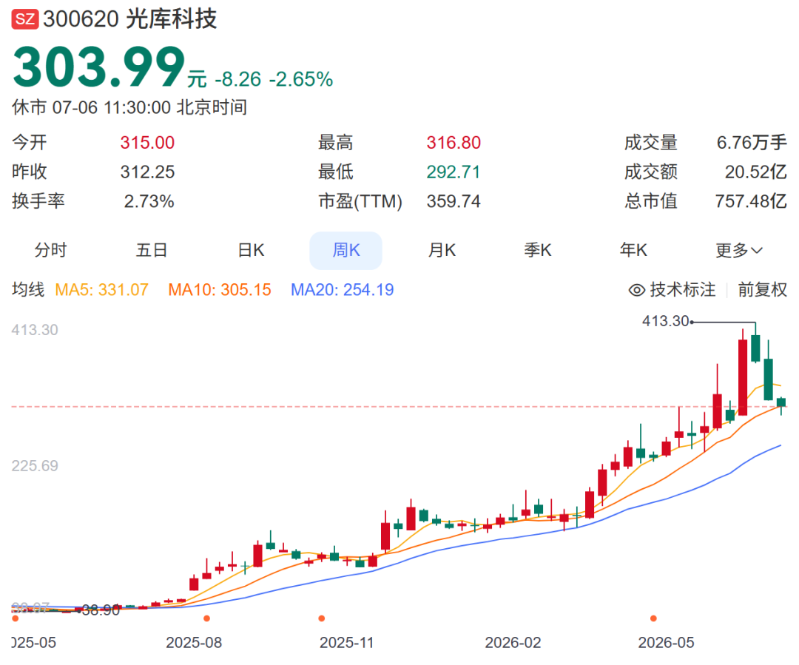Click the tallest red candlestick near the peak

(x=742, y=377)
